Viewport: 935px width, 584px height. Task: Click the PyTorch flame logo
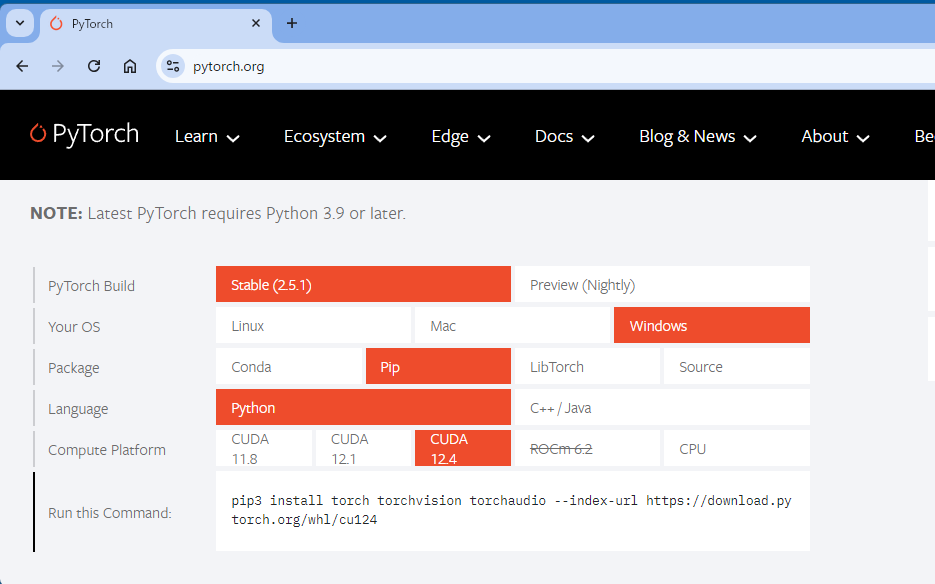(38, 134)
